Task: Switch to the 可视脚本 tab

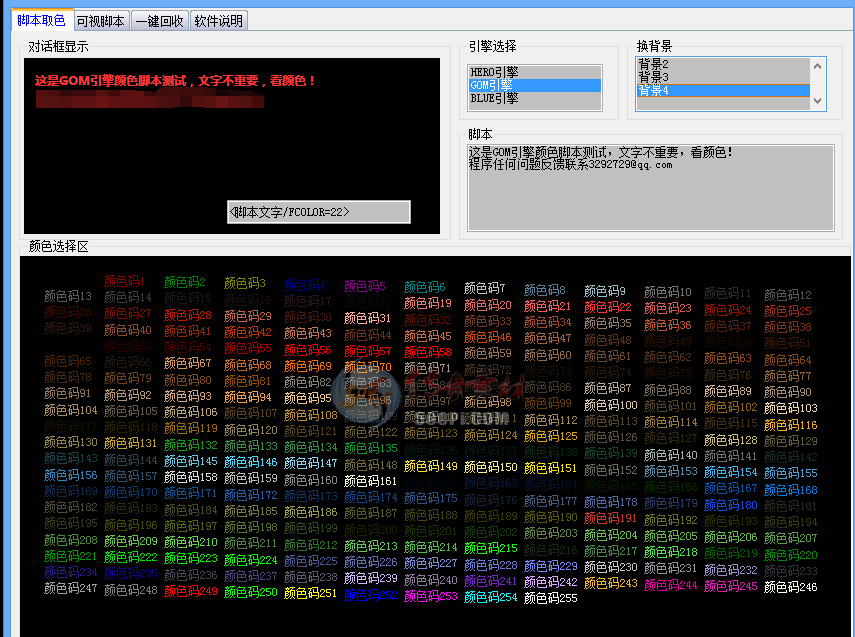Action: point(101,21)
